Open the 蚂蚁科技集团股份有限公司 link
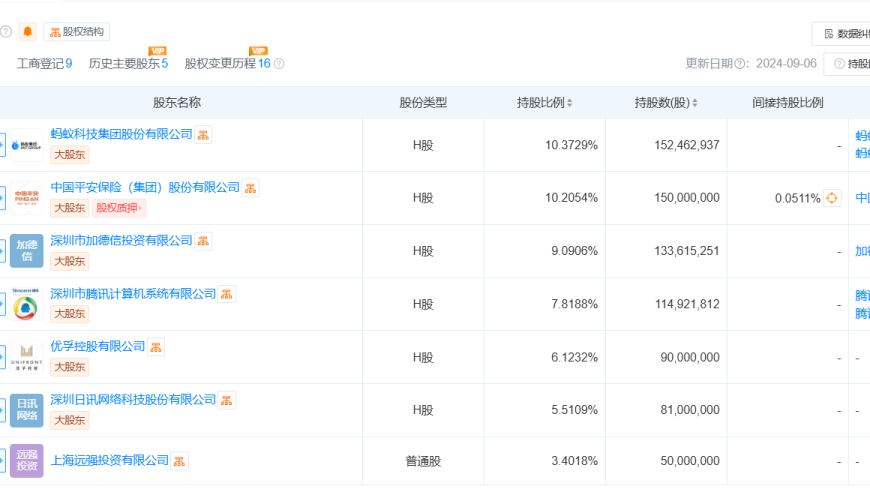The height and width of the screenshot is (492, 870). click(121, 134)
